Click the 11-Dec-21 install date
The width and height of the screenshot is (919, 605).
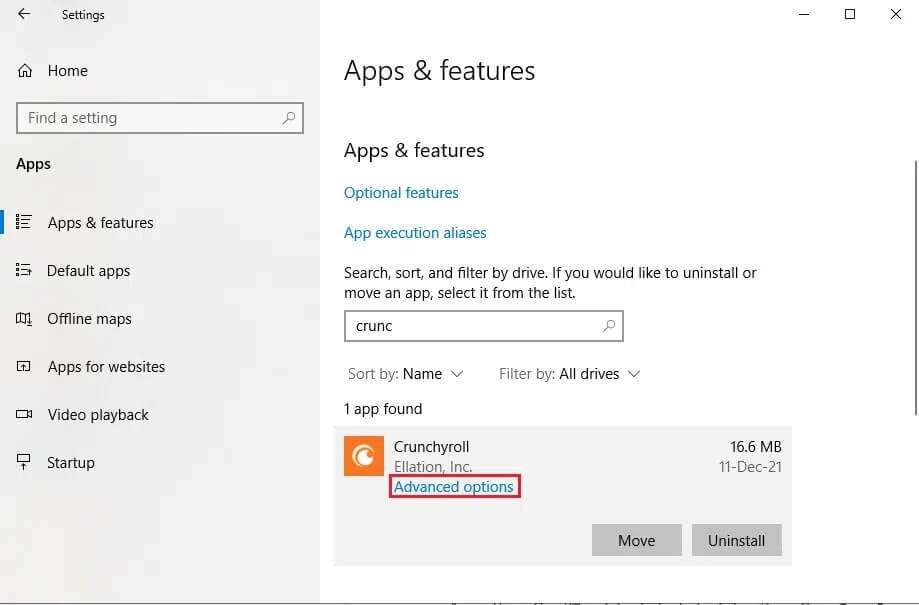[x=750, y=467]
